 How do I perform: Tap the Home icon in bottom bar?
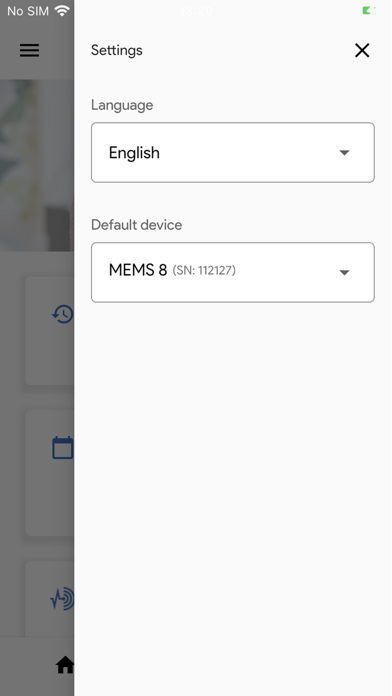65,665
